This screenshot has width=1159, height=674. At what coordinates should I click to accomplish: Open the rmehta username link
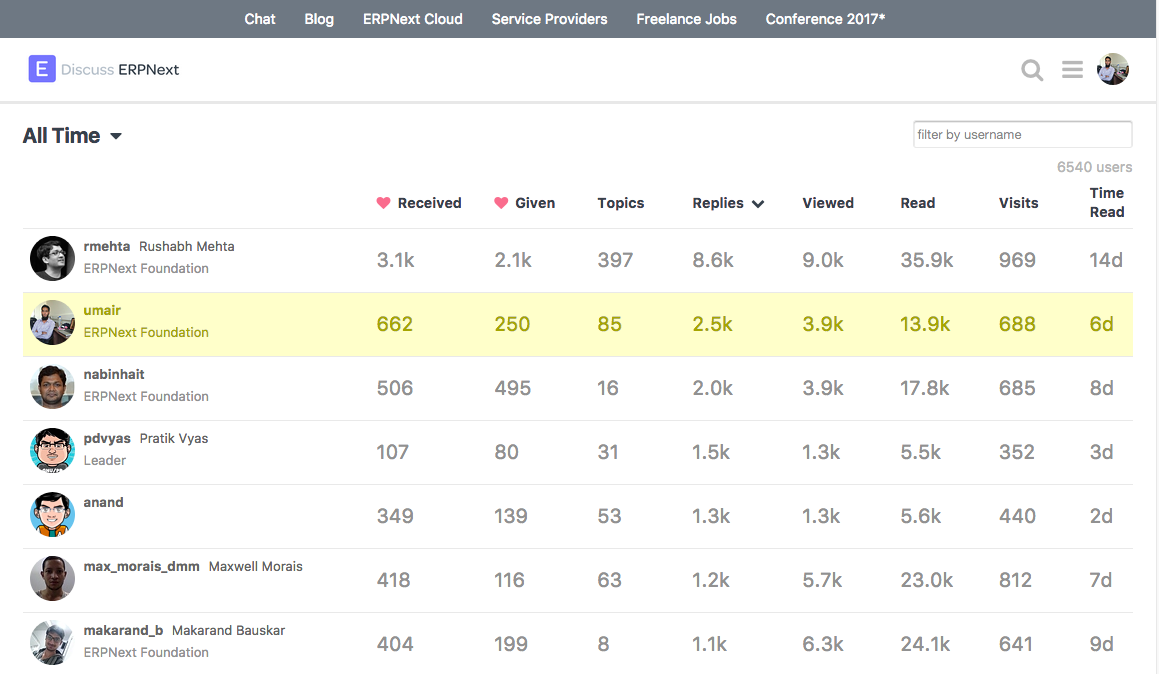[106, 246]
